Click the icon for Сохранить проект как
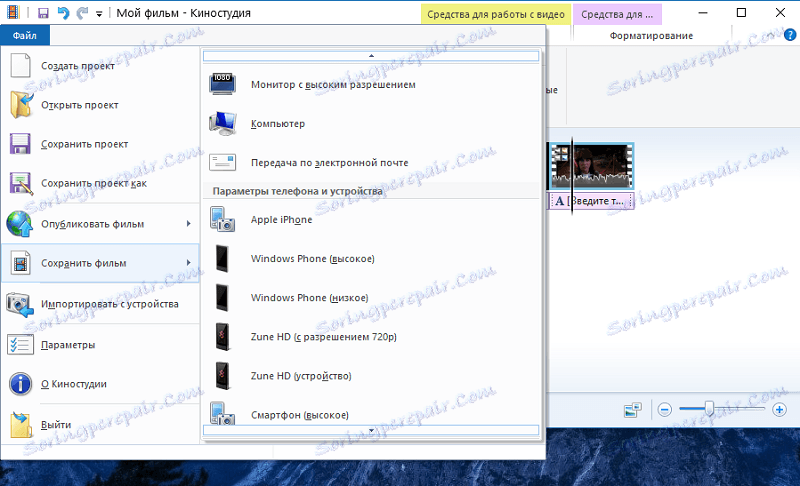Image resolution: width=800 pixels, height=486 pixels. click(21, 183)
